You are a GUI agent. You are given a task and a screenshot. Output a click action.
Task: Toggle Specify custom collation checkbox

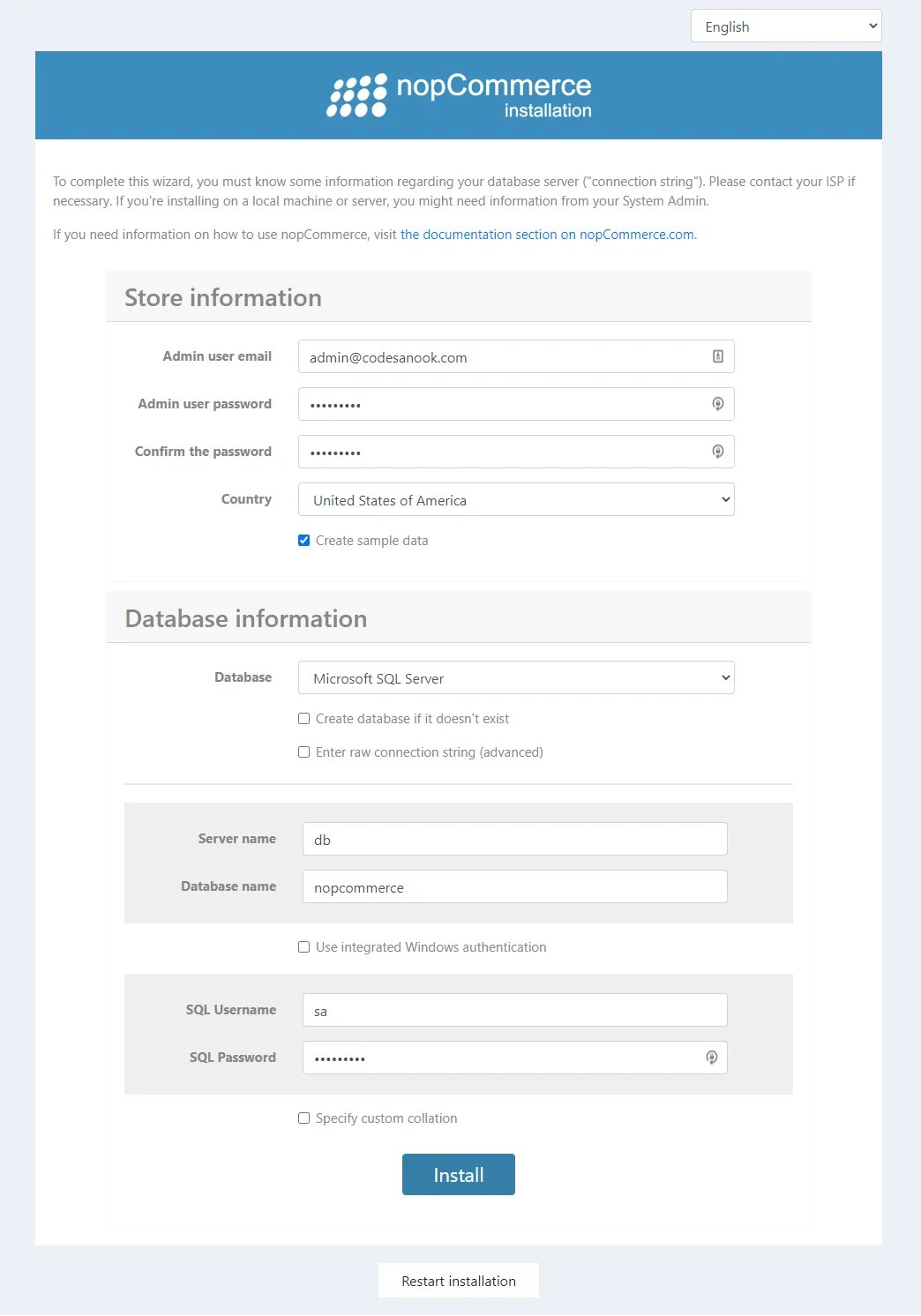[303, 1118]
